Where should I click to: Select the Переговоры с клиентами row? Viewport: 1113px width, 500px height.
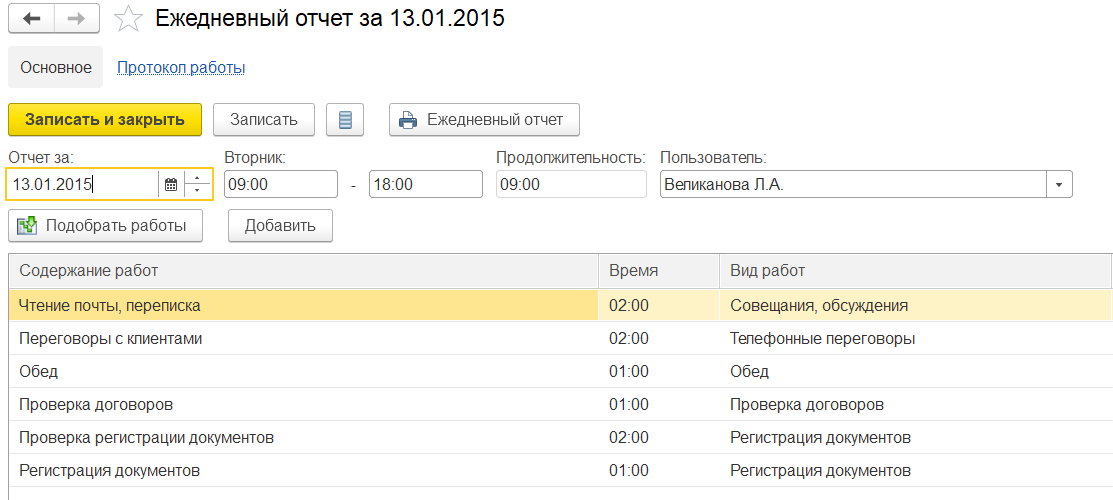point(300,339)
